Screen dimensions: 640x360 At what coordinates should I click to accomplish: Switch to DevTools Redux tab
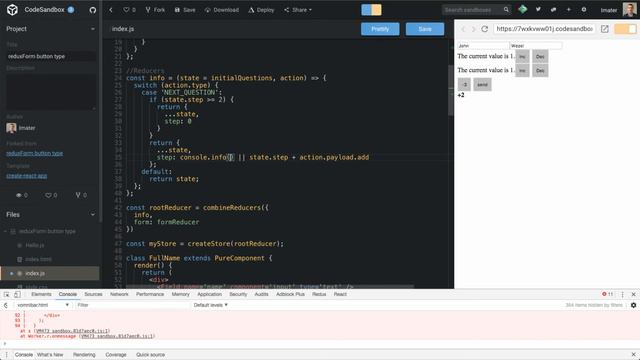point(319,294)
